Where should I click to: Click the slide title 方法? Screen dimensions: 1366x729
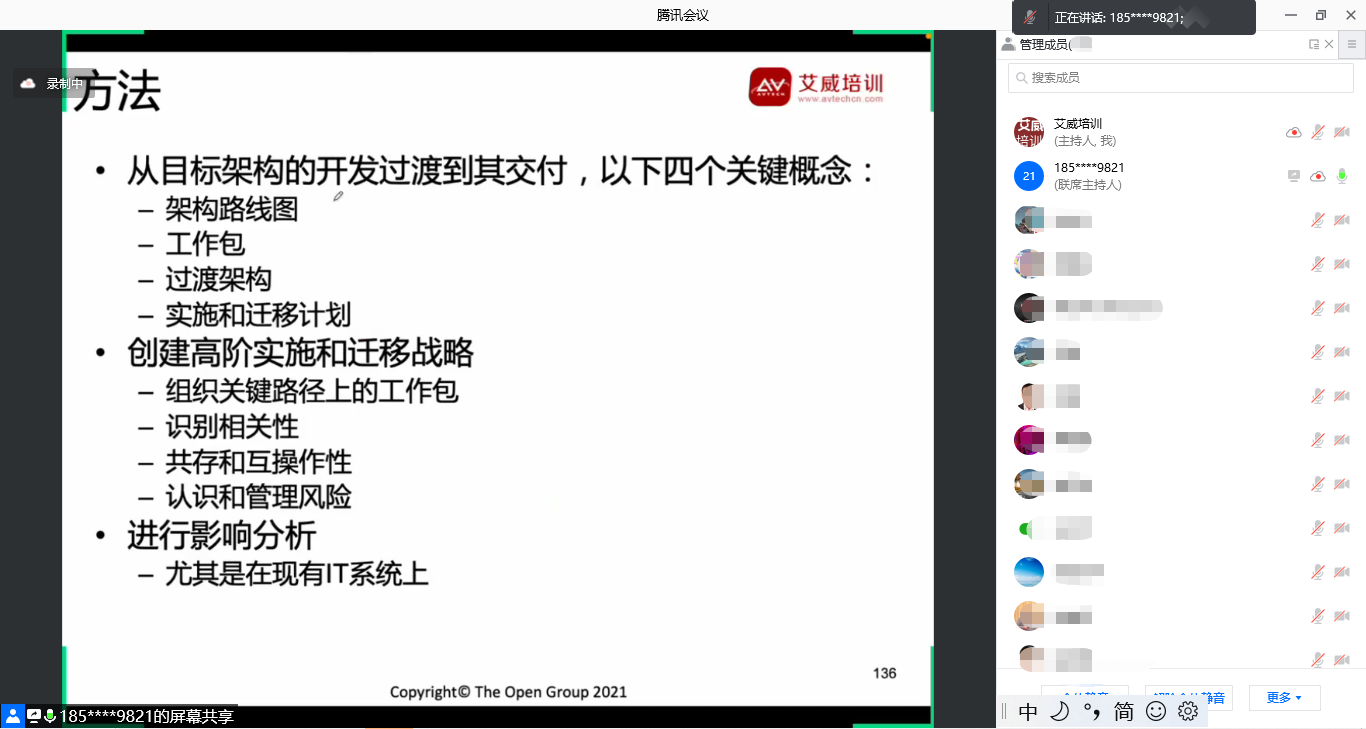point(117,93)
